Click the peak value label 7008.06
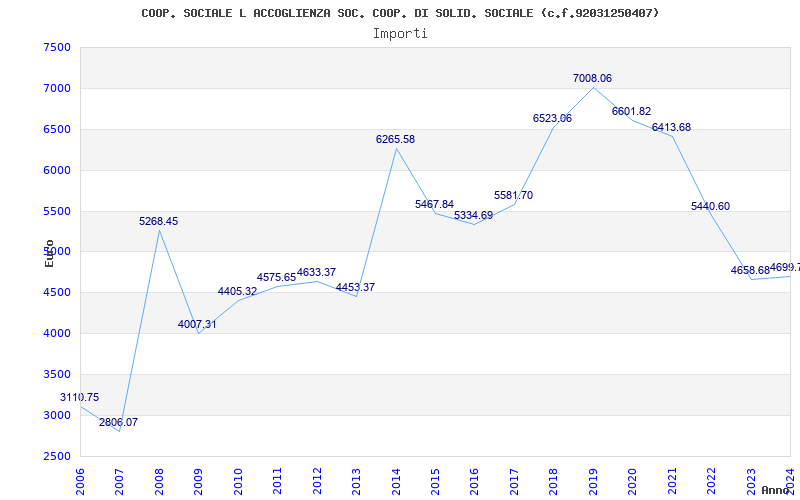800x500 pixels. [592, 79]
